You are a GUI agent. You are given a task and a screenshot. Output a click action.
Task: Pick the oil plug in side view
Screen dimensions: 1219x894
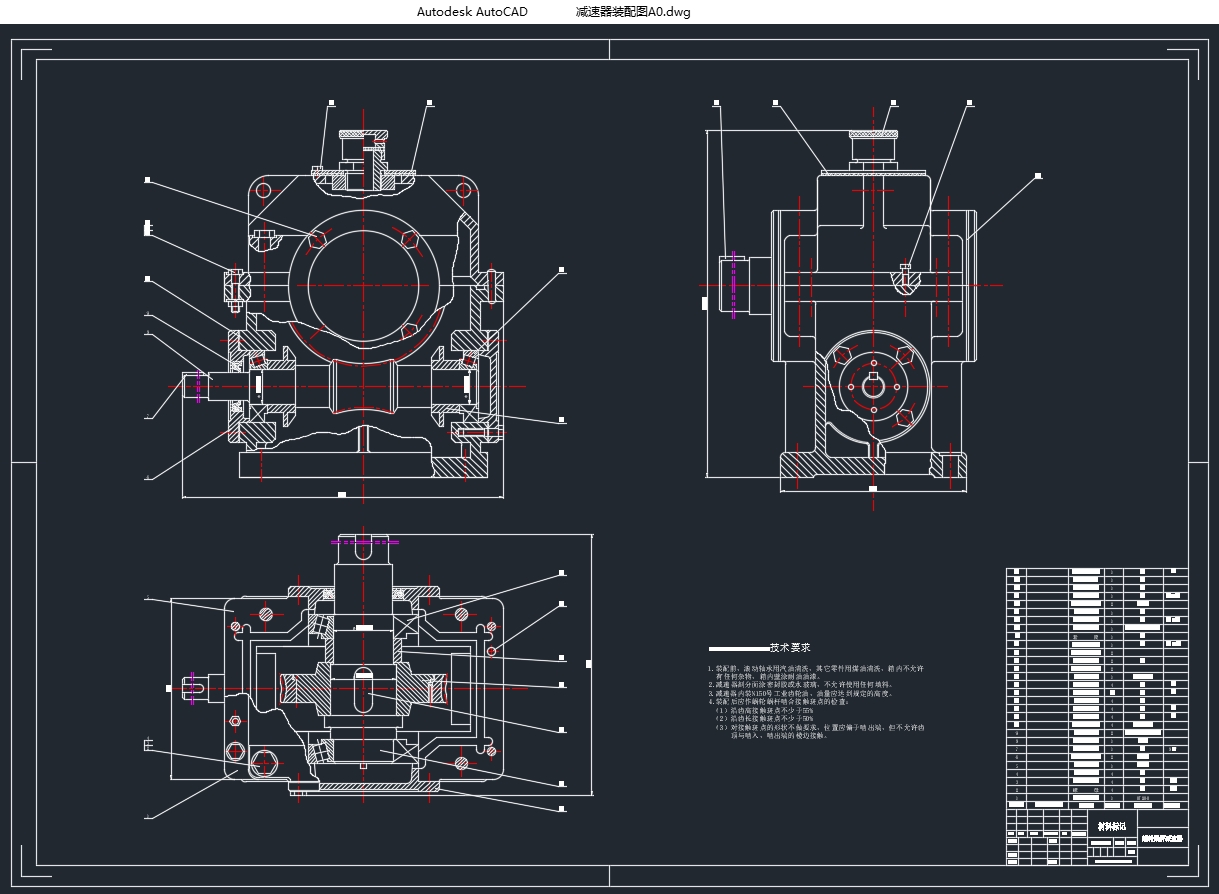pos(906,278)
